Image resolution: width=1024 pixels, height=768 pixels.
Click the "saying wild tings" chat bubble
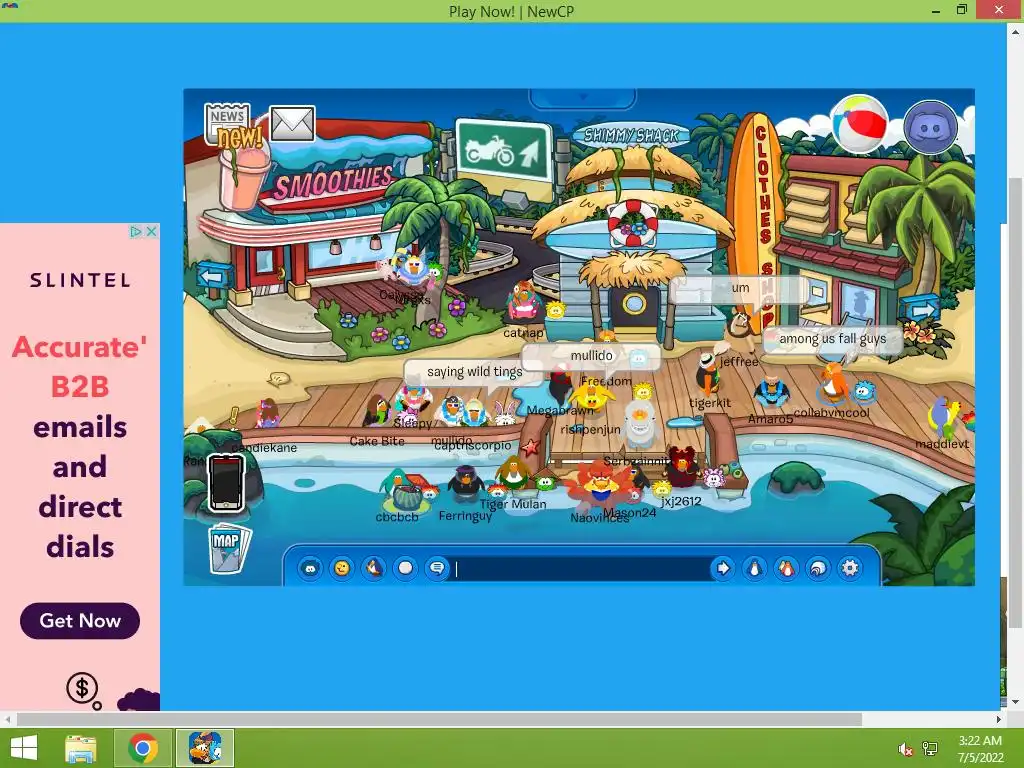tap(475, 372)
